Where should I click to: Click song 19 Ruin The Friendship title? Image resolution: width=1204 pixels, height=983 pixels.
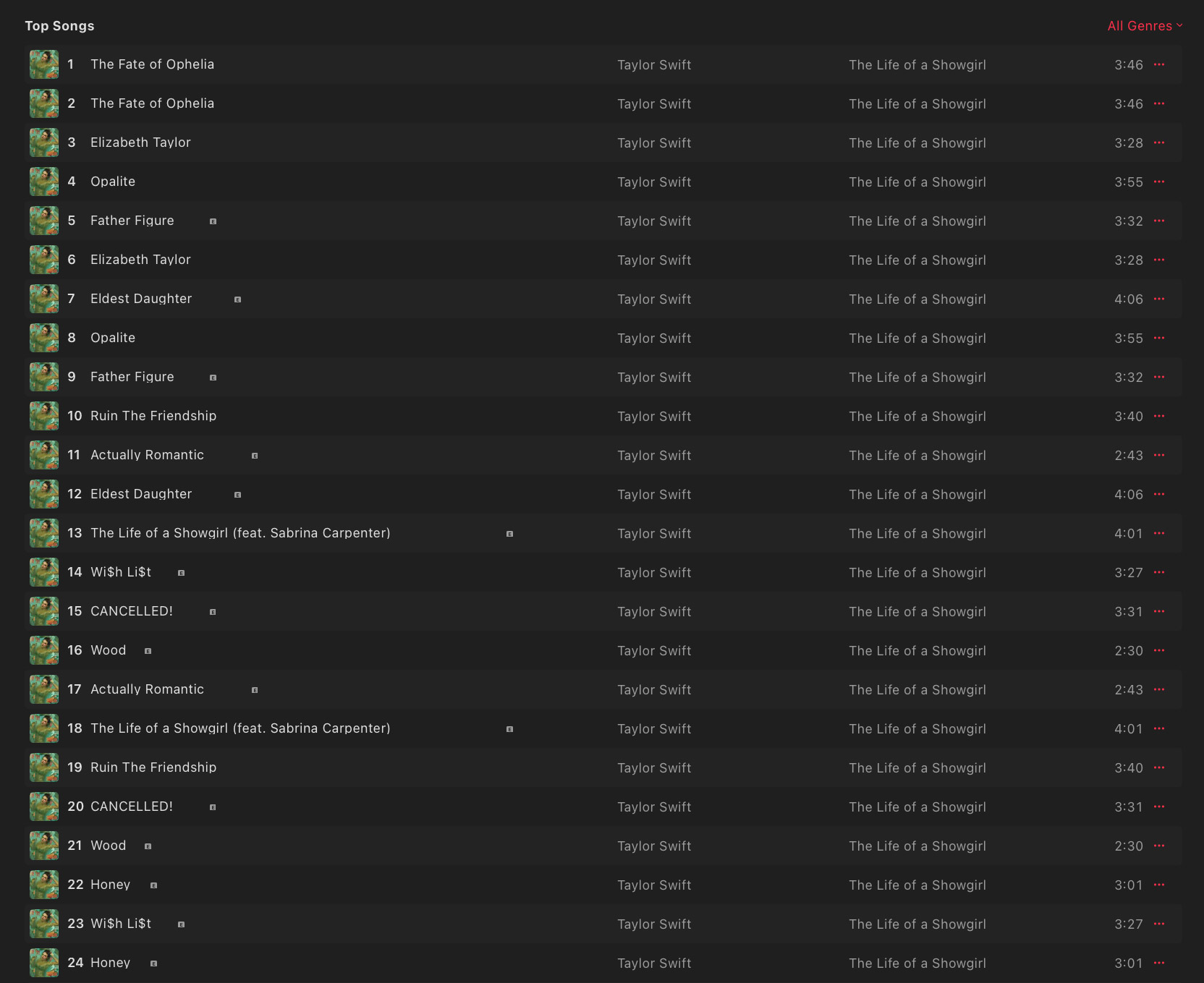point(153,767)
